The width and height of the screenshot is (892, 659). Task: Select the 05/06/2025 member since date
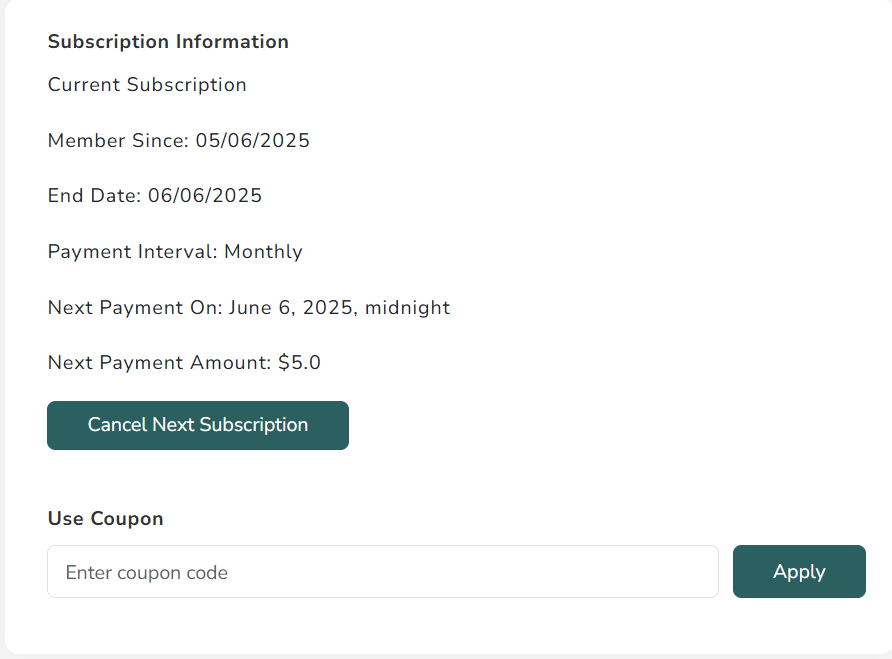(x=253, y=141)
